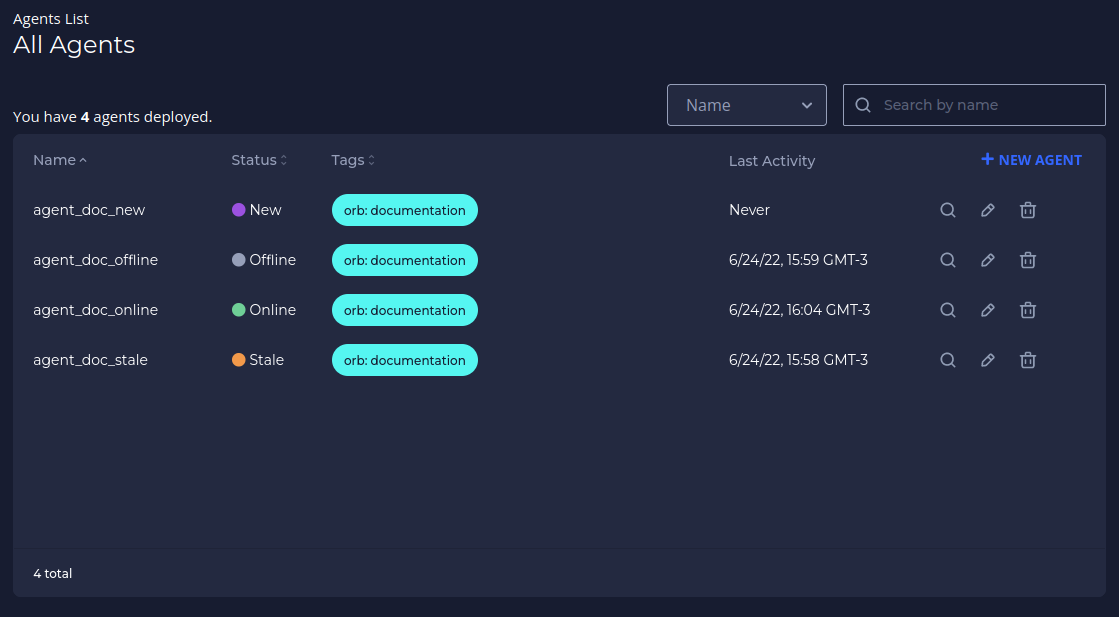Screen dimensions: 1119x617
Task: Create a new agent with NEW AGENT button
Action: [x=1032, y=160]
